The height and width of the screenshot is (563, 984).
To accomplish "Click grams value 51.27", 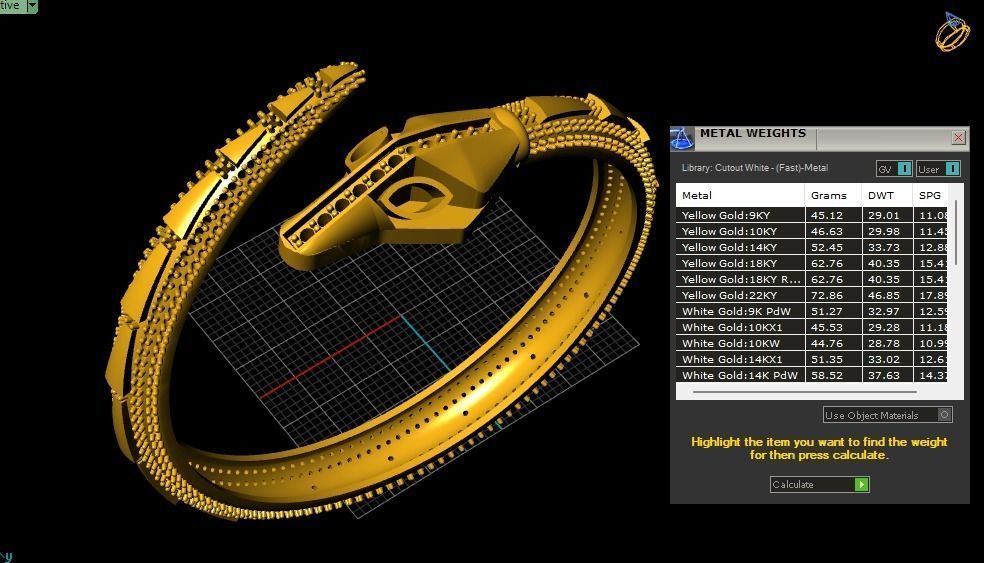I will pyautogui.click(x=826, y=311).
